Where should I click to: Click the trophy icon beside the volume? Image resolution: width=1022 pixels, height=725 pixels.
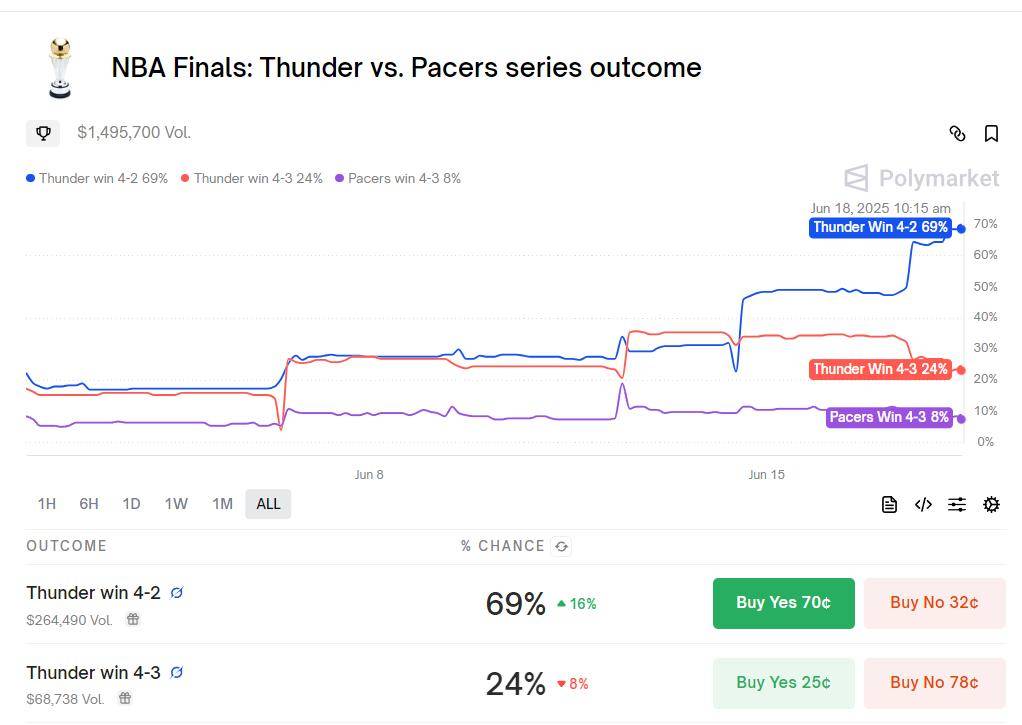(43, 133)
